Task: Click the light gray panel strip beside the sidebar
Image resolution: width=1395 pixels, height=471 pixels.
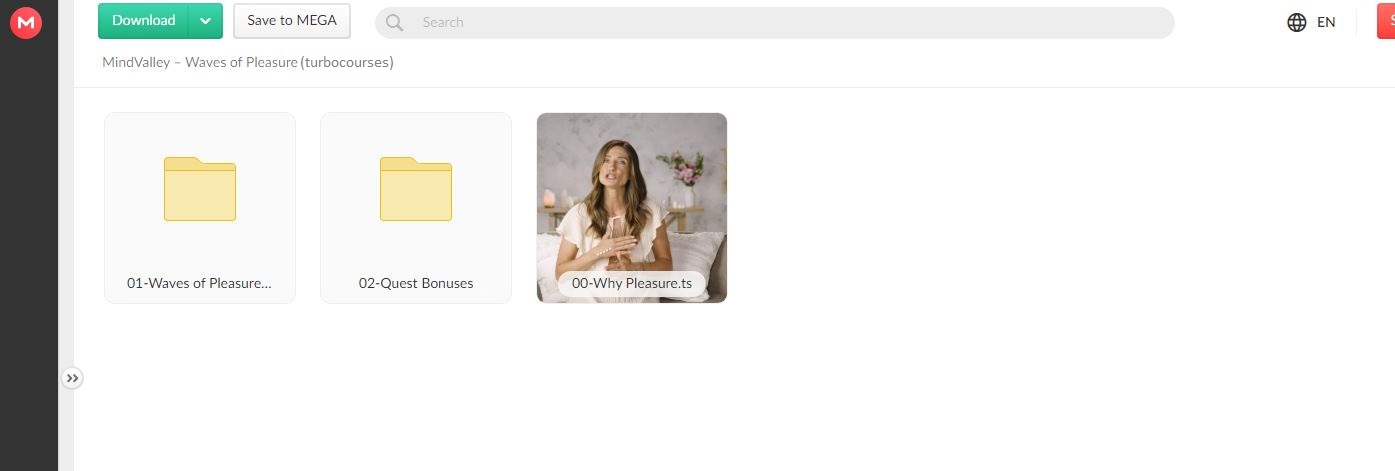Action: coord(66,200)
